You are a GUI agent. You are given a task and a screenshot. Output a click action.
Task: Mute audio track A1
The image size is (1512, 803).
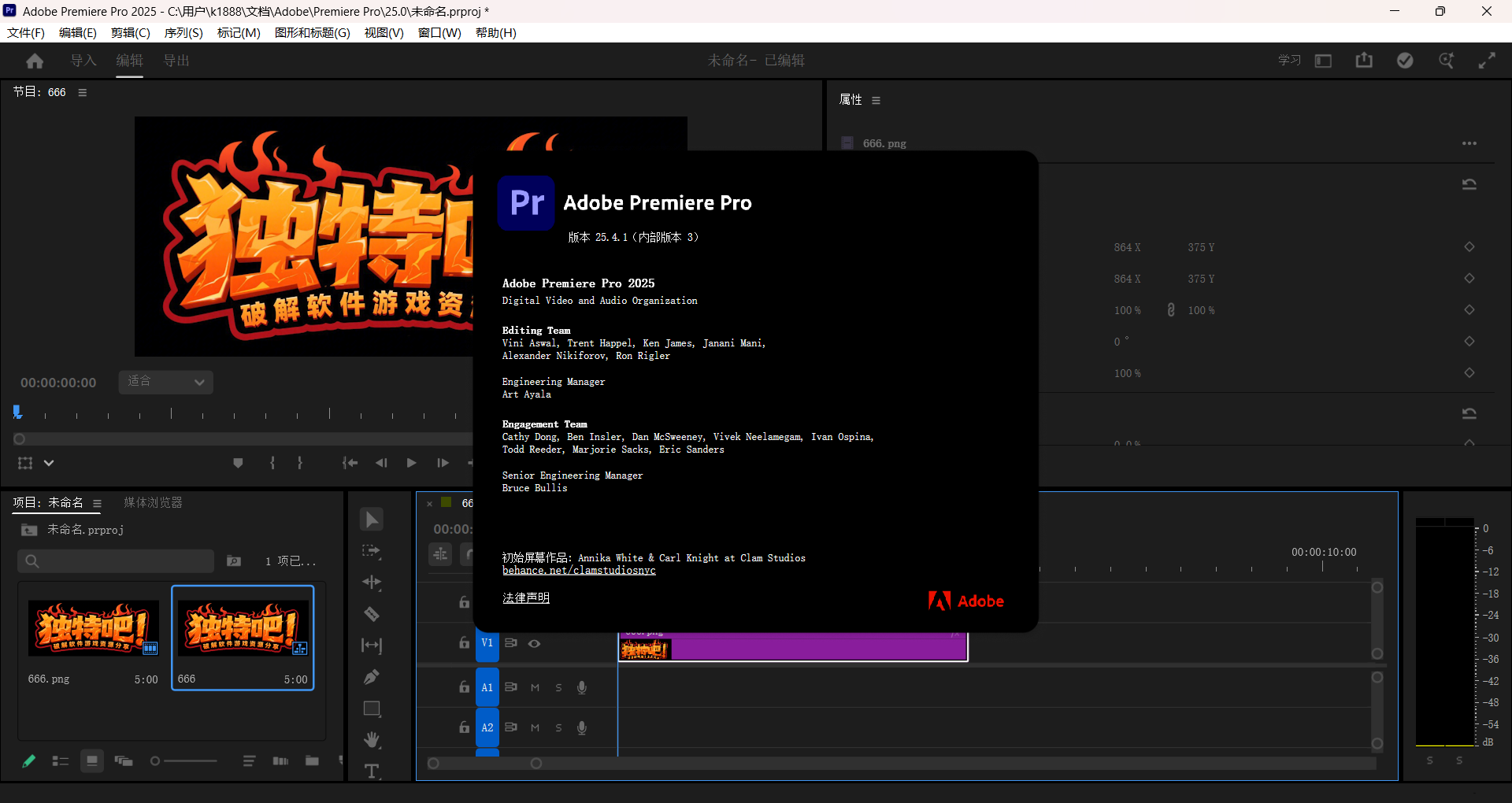coord(535,687)
